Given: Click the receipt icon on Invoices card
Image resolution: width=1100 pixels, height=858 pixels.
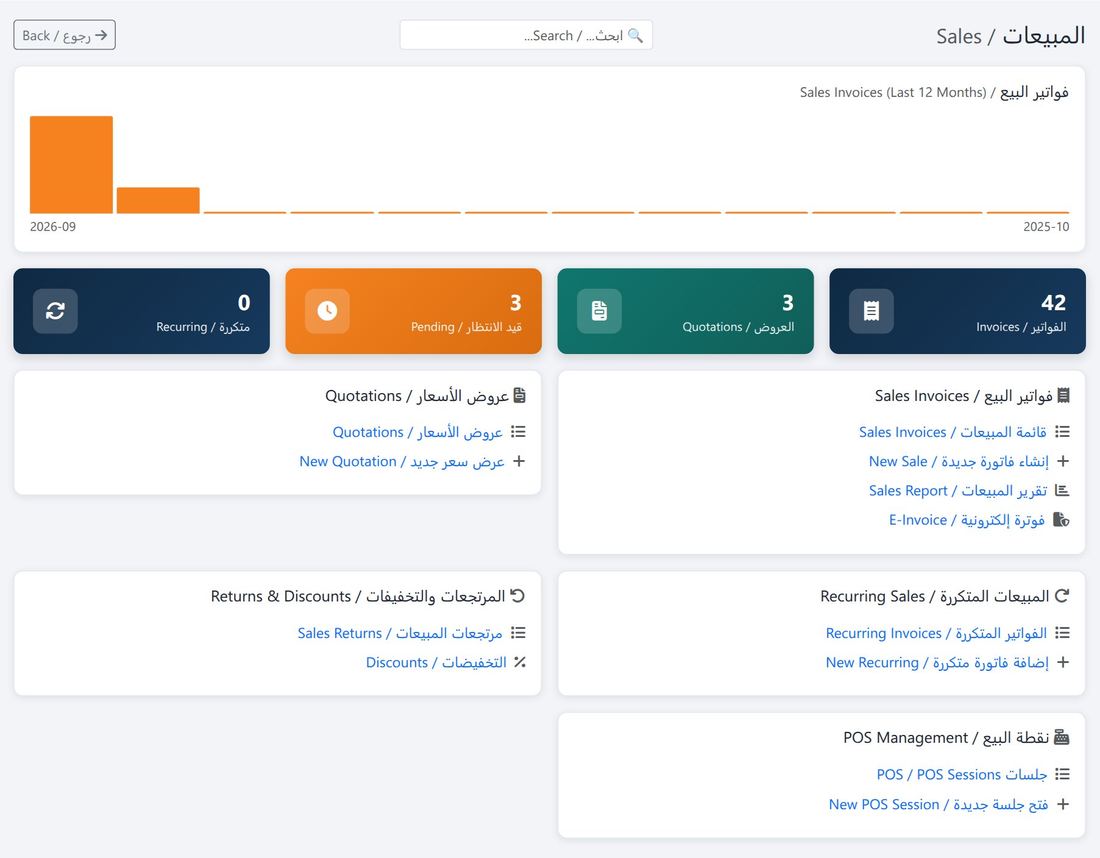Looking at the screenshot, I should [x=871, y=311].
